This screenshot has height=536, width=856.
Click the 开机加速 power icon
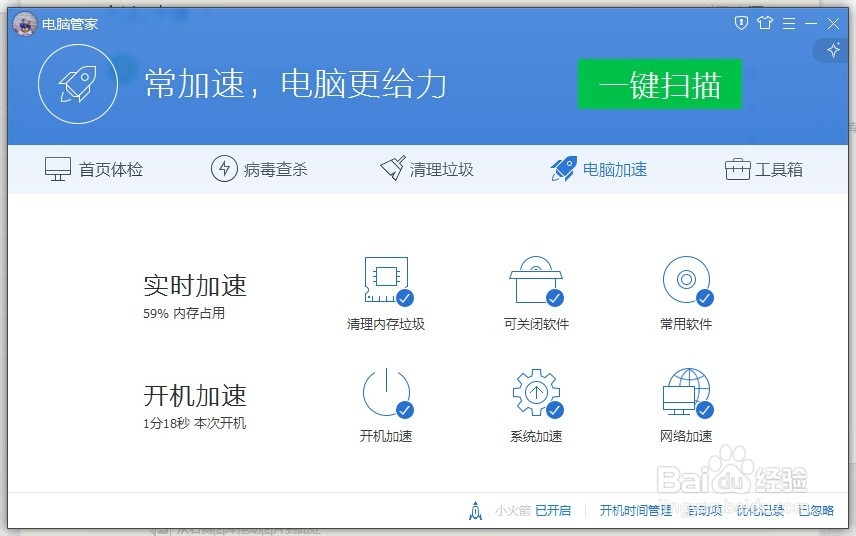[388, 393]
